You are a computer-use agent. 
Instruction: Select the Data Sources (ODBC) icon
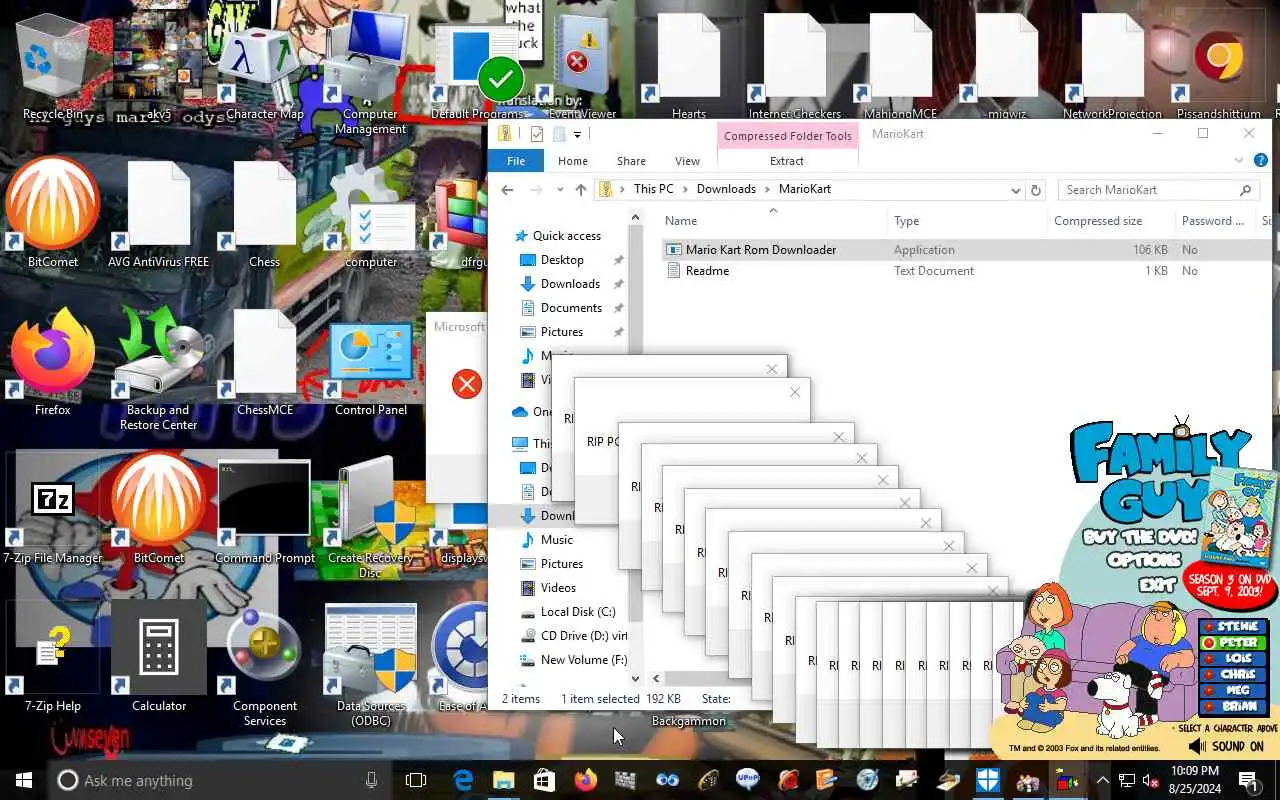pos(370,665)
